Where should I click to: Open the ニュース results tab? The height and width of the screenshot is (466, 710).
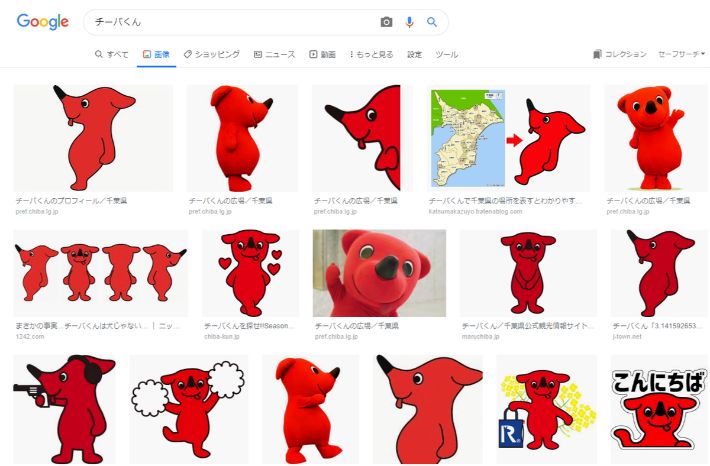pos(275,54)
